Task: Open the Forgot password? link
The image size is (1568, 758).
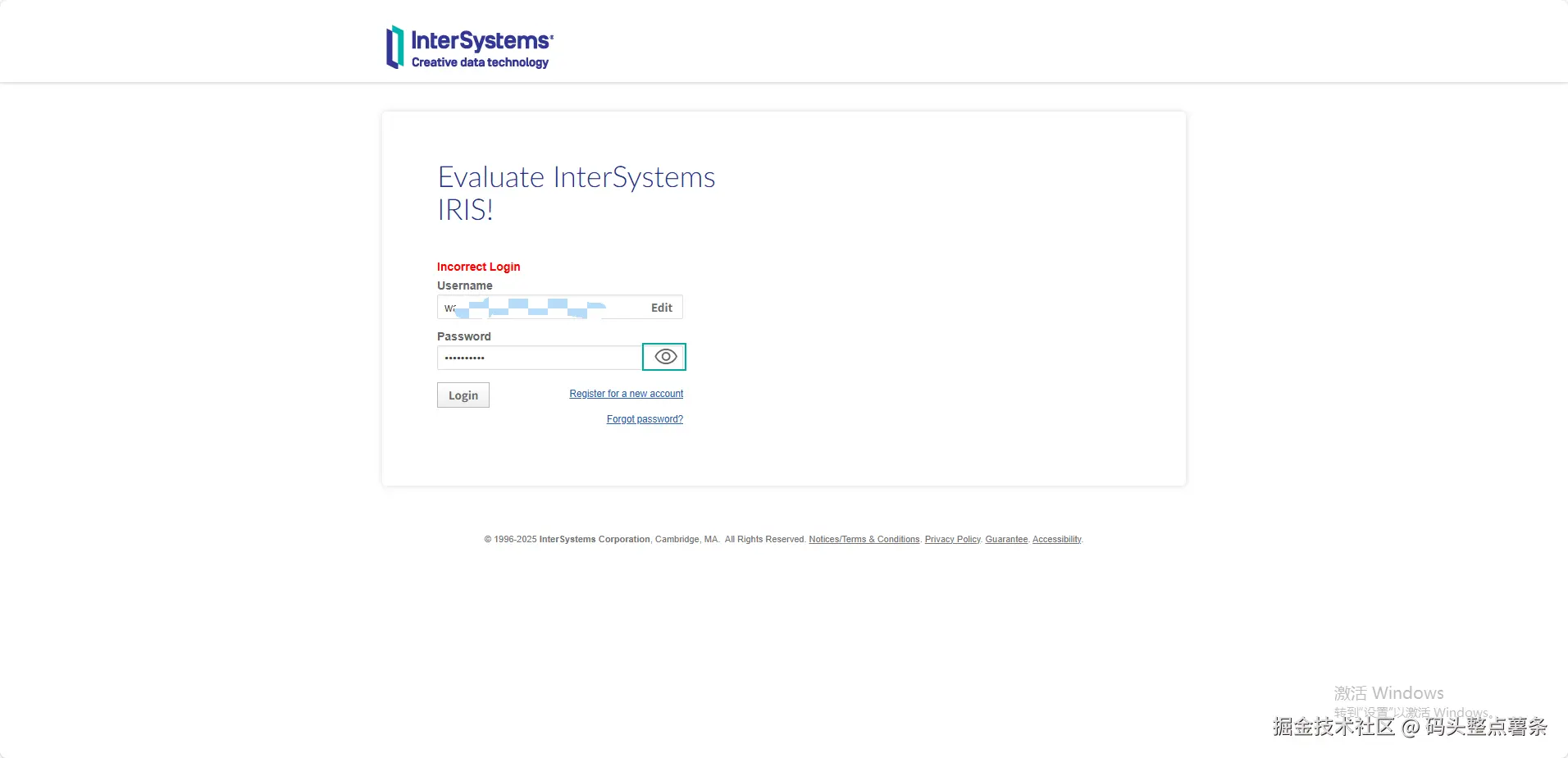Action: click(x=645, y=419)
